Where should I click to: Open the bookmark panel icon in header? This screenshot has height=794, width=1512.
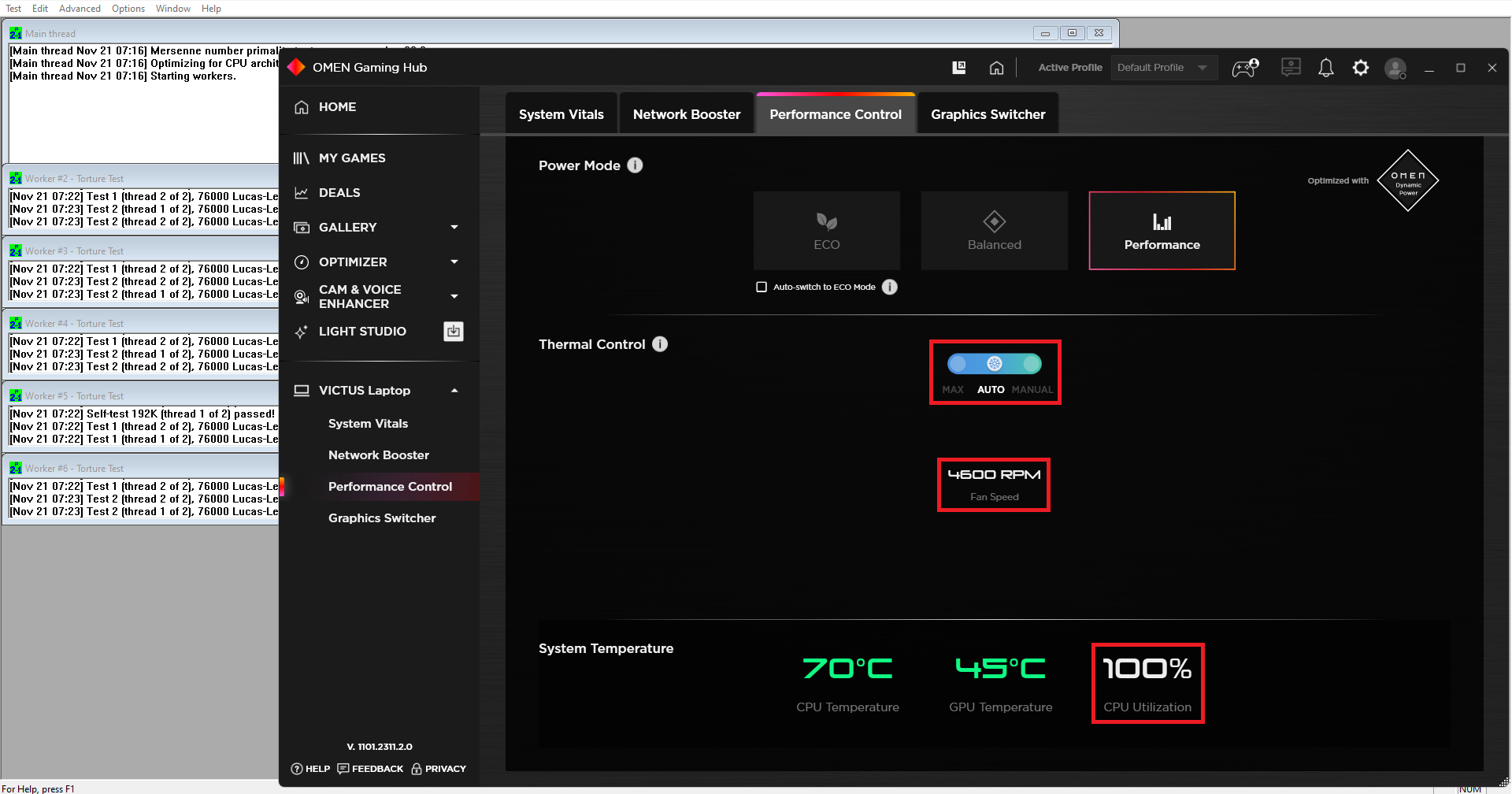(959, 68)
